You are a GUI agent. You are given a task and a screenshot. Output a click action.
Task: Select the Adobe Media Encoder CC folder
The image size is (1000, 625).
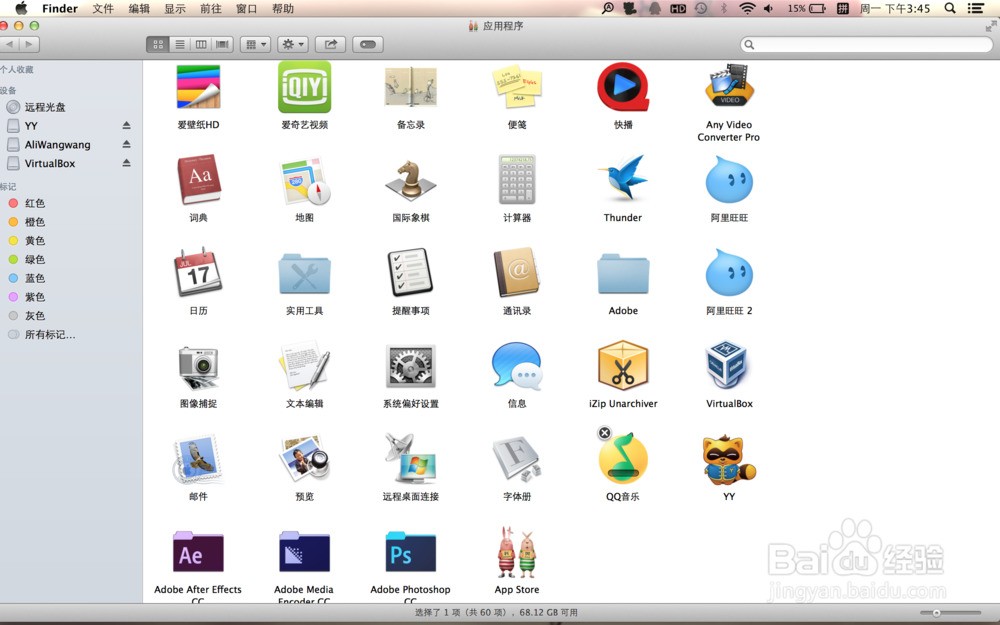[x=304, y=552]
